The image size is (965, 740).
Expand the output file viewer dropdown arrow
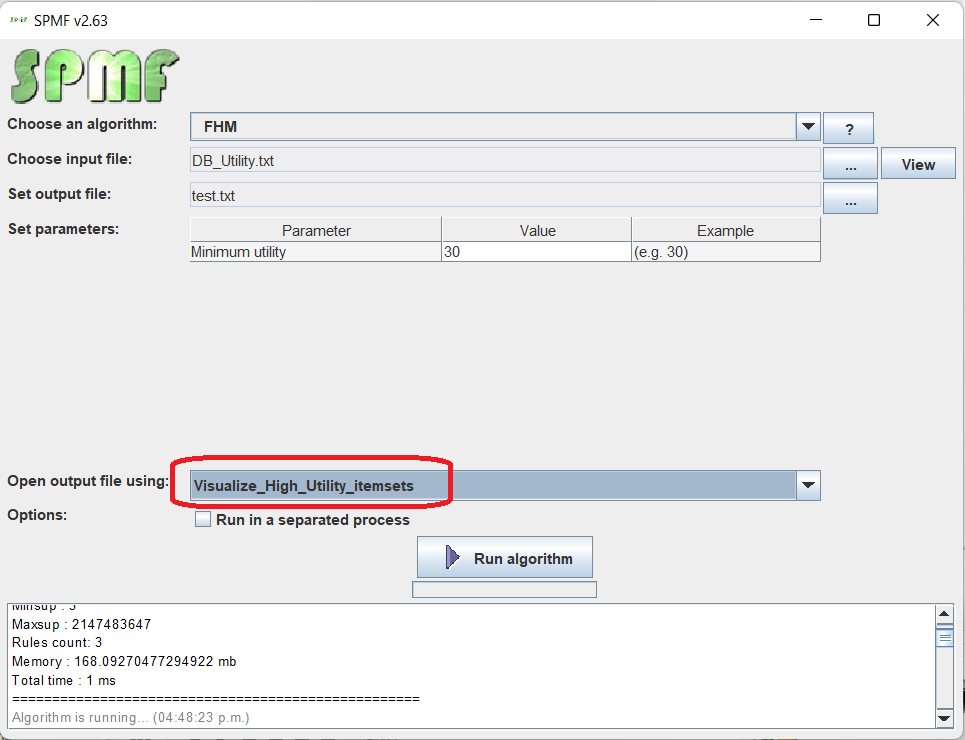(808, 486)
